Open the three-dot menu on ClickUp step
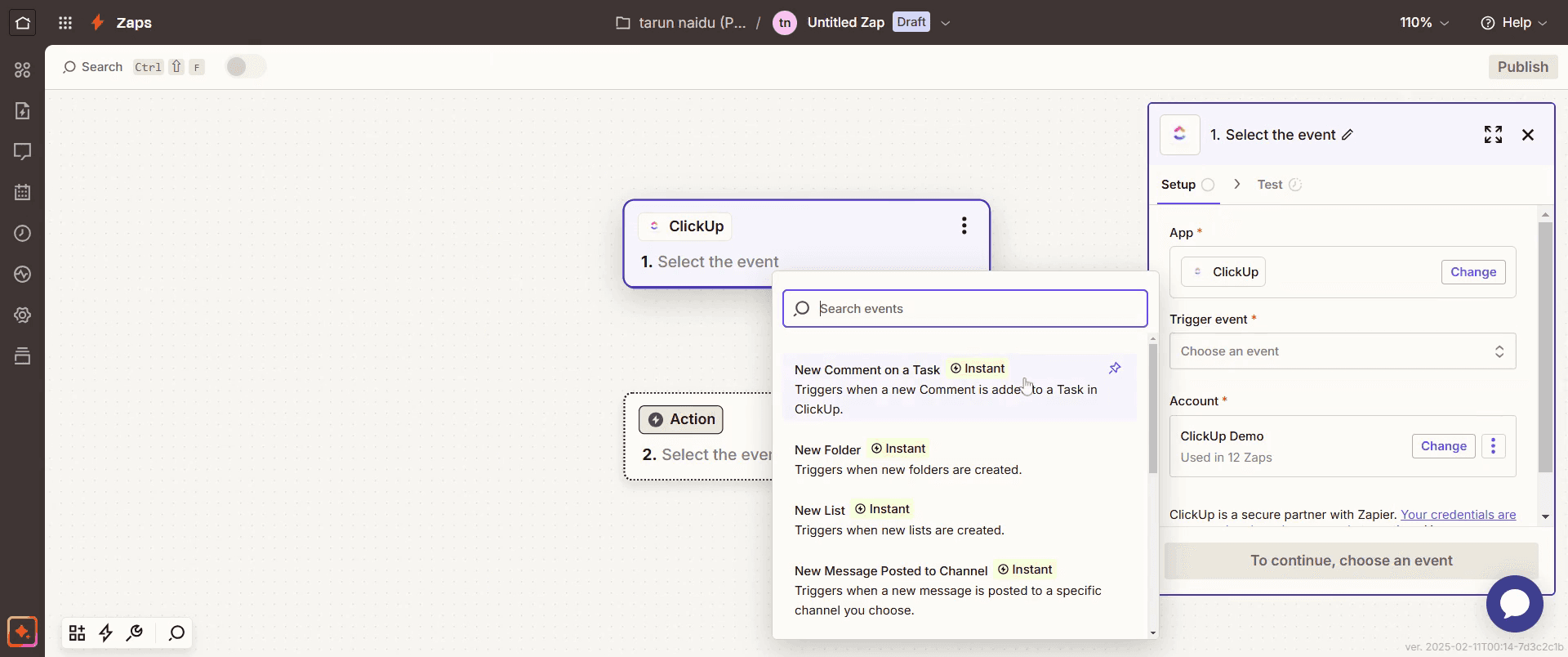The height and width of the screenshot is (657, 1568). 964,226
